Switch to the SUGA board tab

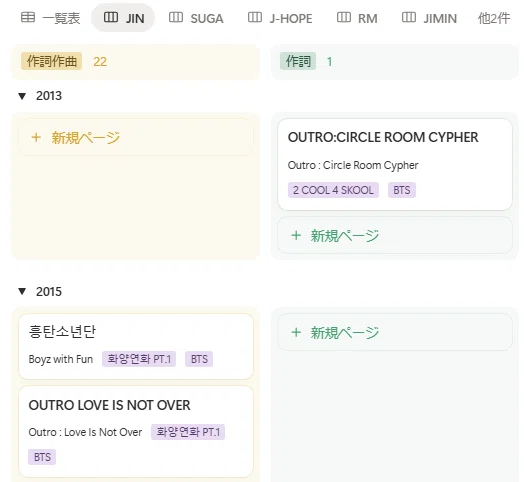click(x=196, y=18)
